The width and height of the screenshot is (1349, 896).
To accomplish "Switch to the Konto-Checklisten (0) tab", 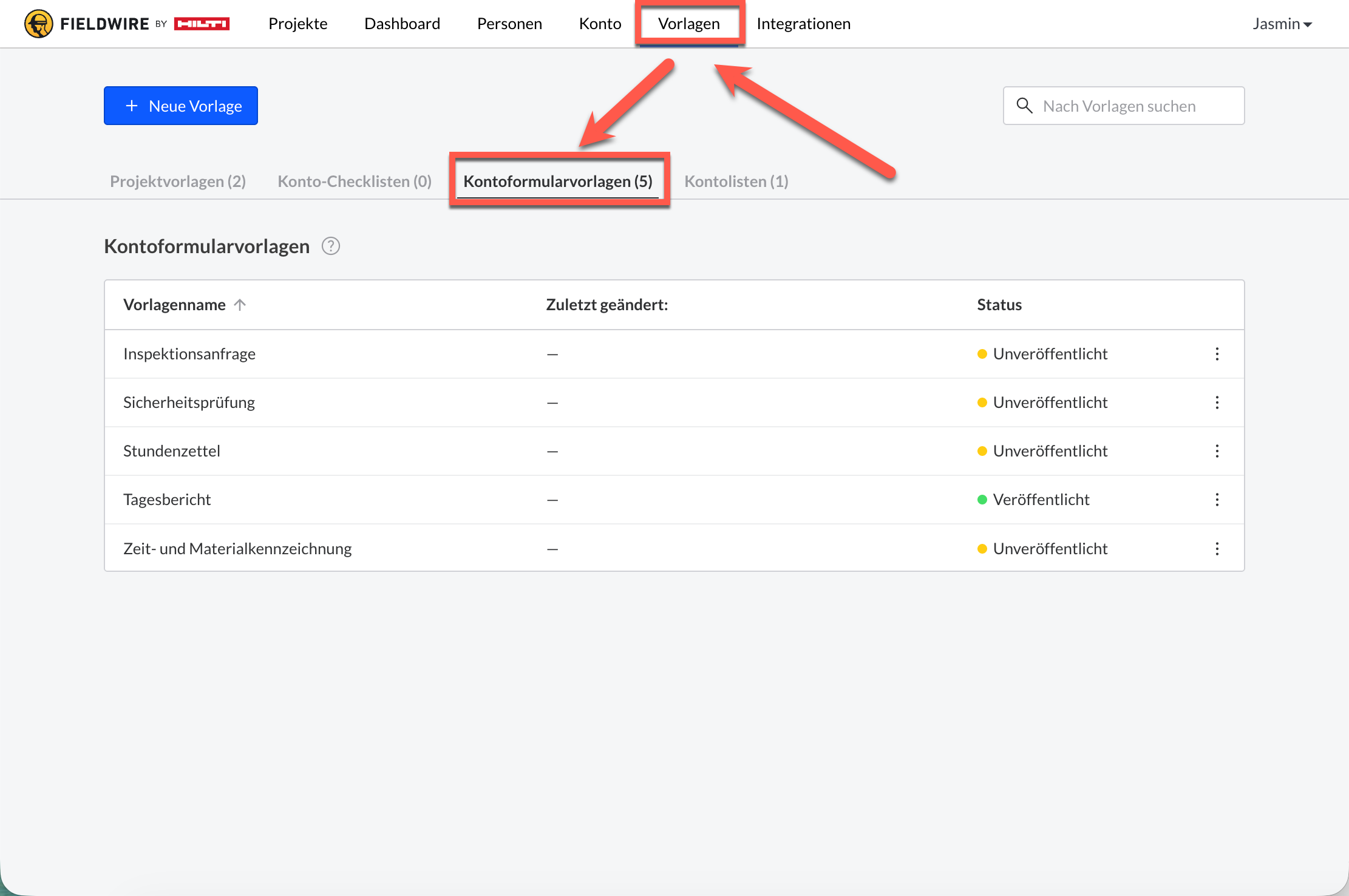I will pyautogui.click(x=355, y=182).
